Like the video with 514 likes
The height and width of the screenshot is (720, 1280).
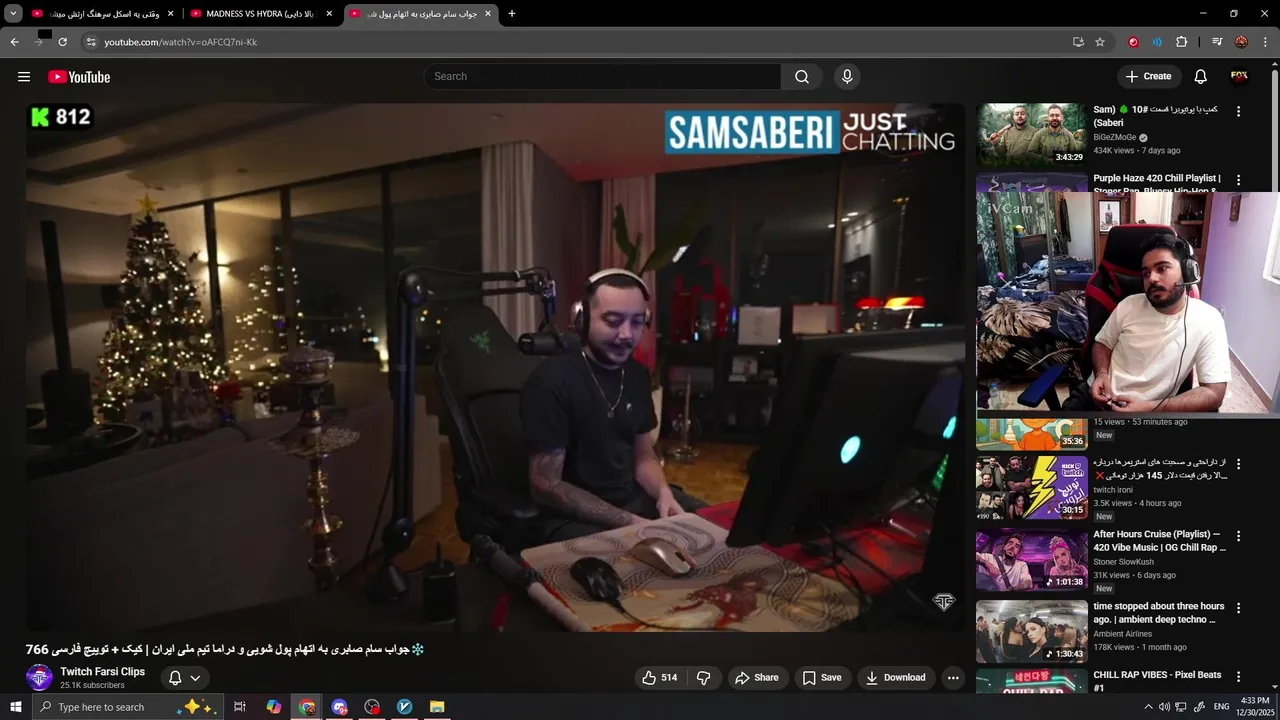(659, 678)
